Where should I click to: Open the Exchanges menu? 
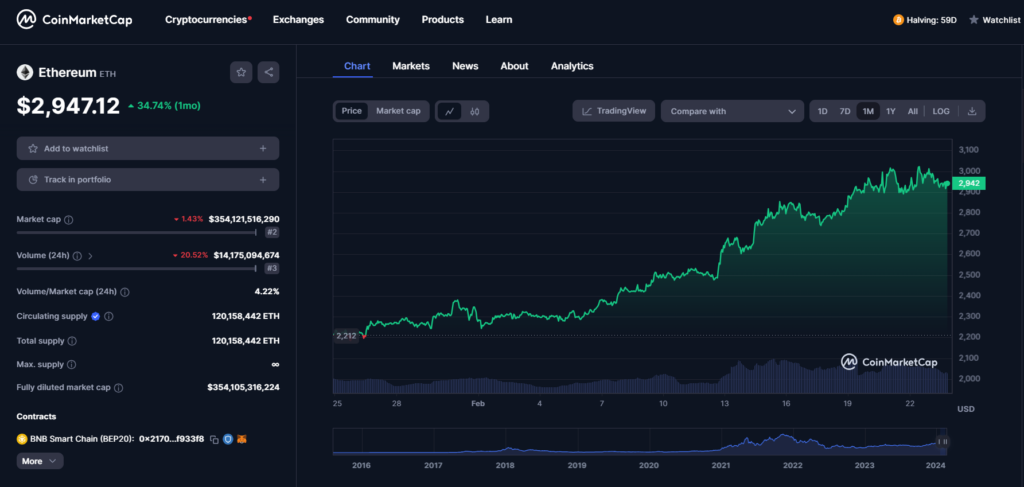(298, 20)
